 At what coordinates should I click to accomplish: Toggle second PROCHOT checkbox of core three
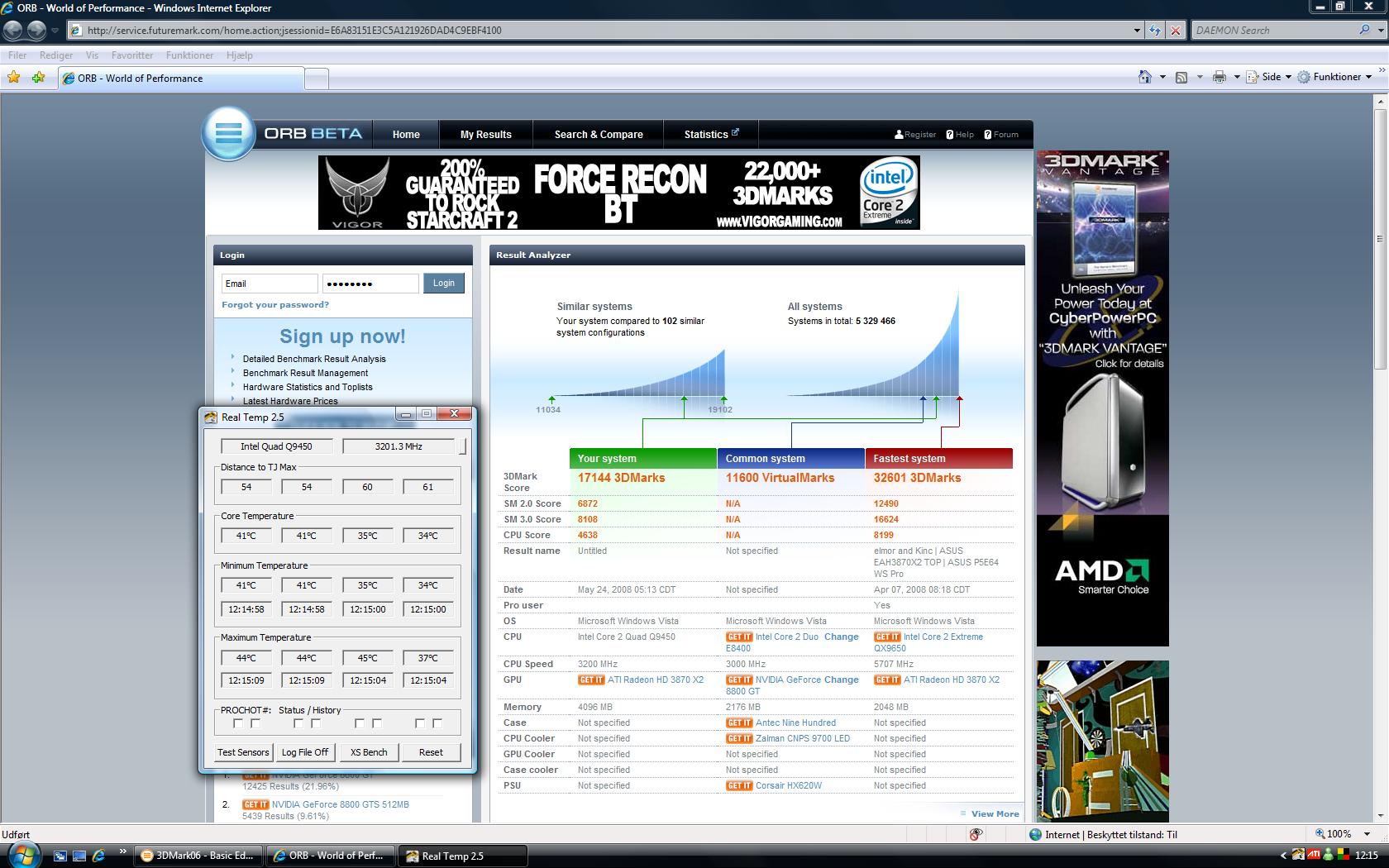point(377,723)
